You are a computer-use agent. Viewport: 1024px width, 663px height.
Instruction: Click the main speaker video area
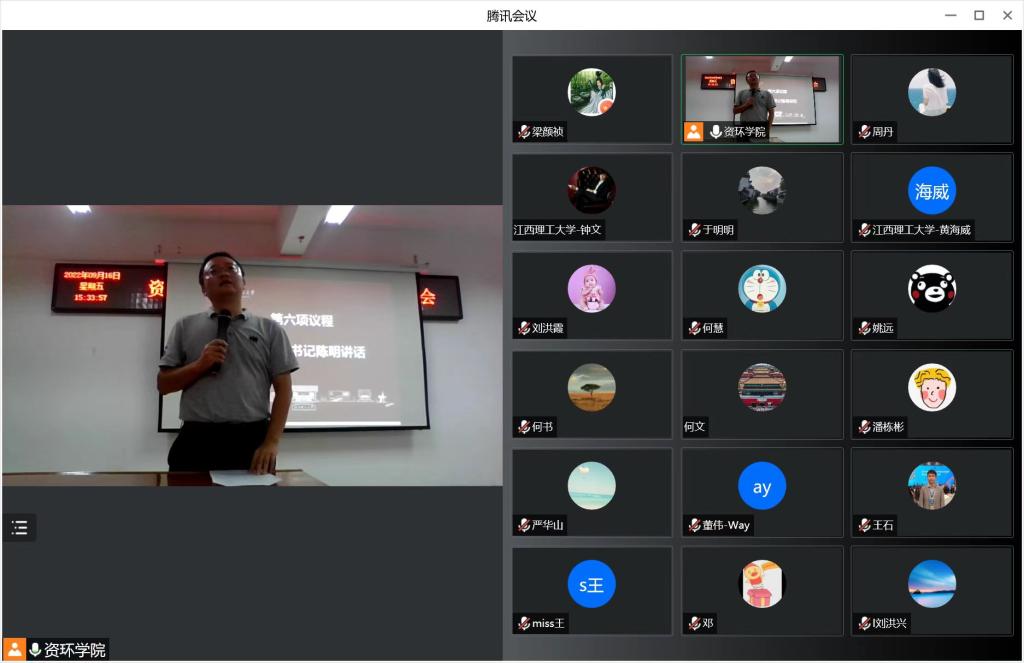point(252,345)
